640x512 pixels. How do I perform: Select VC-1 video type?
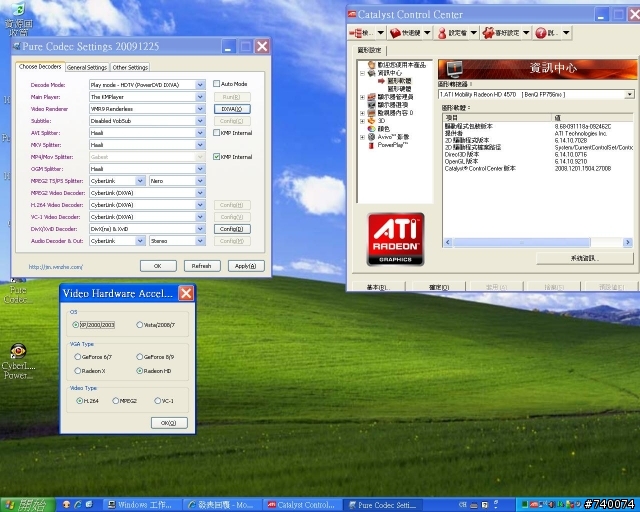pyautogui.click(x=158, y=401)
